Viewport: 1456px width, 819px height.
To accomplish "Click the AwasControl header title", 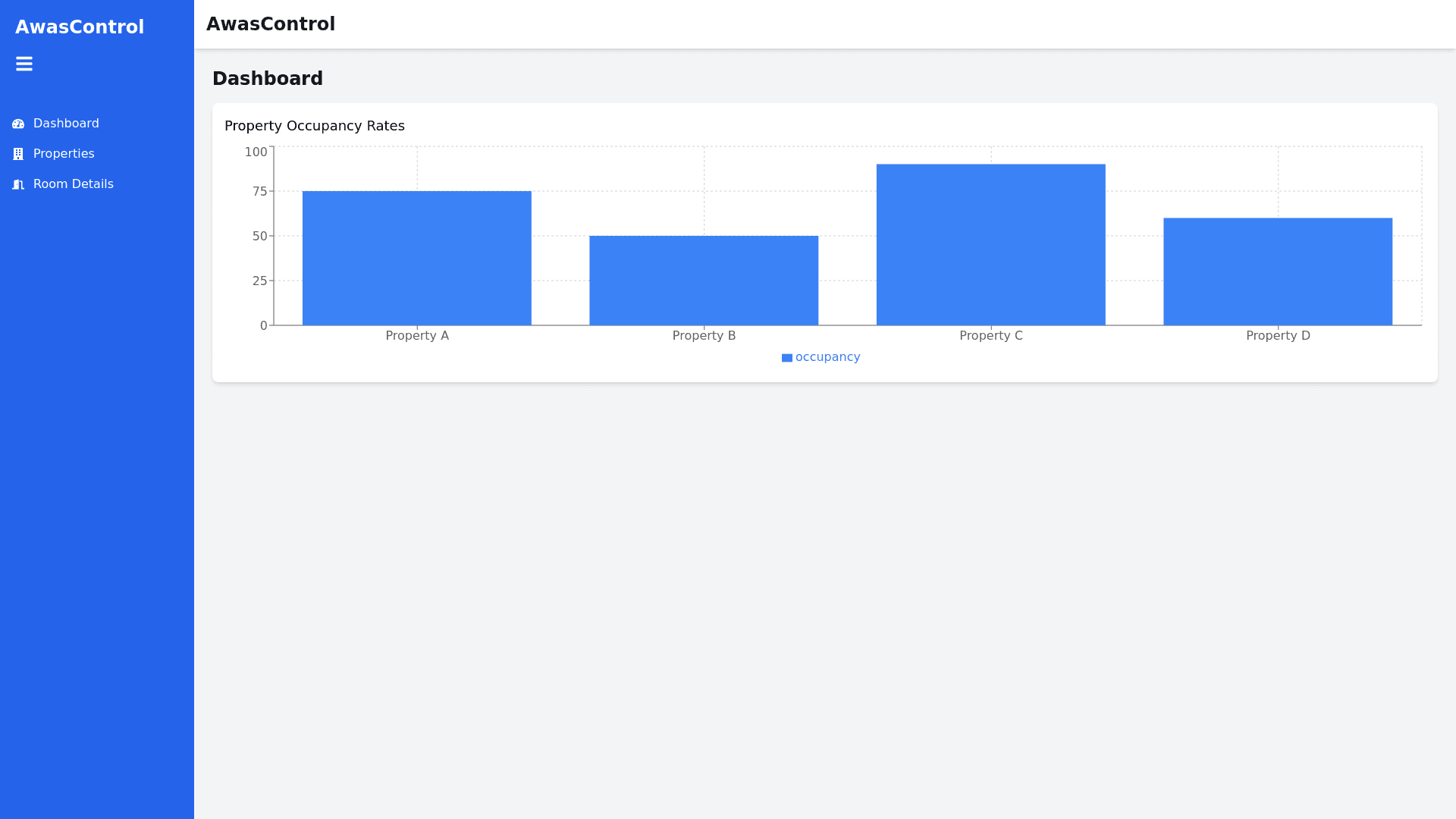I will [271, 24].
